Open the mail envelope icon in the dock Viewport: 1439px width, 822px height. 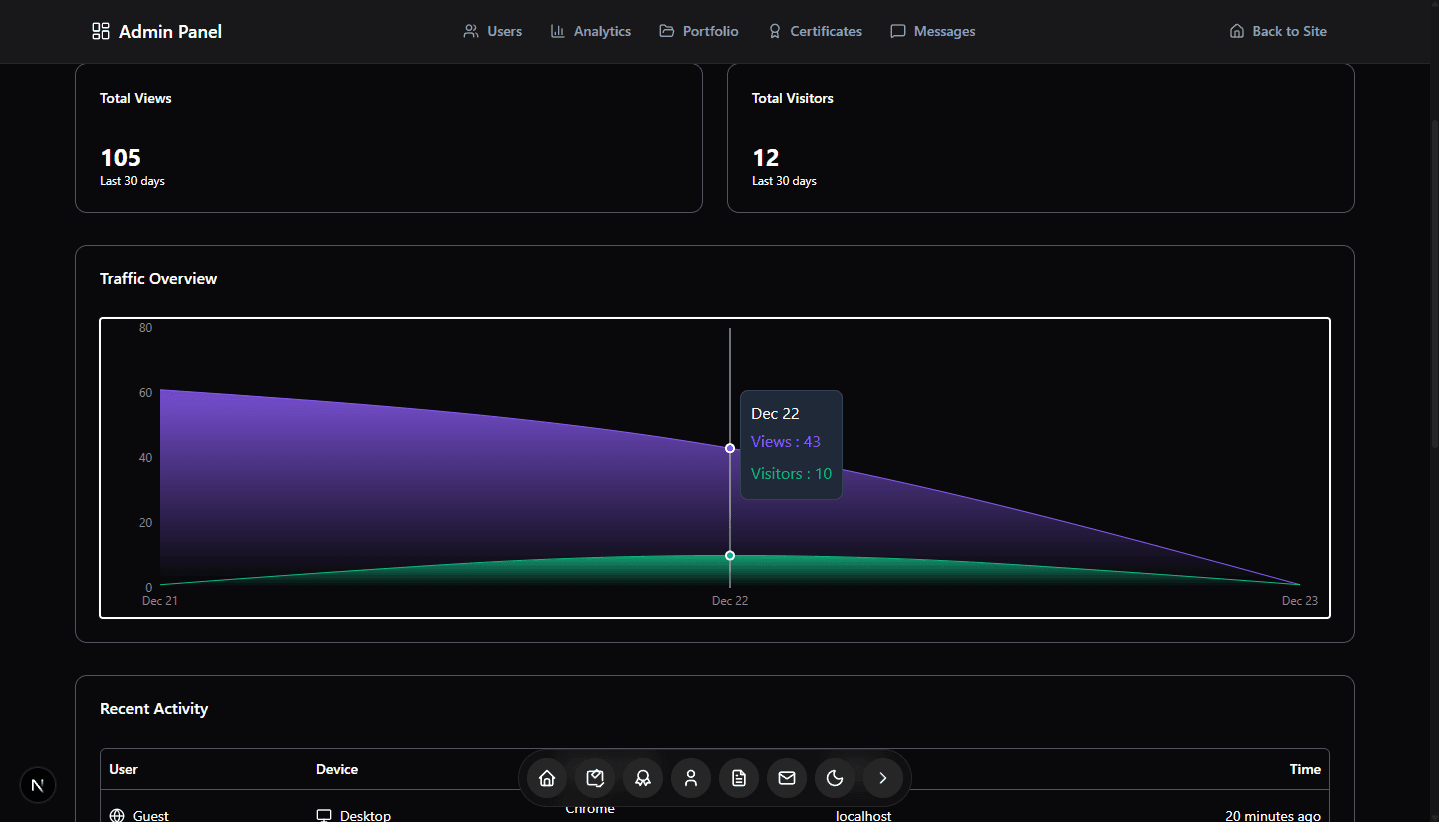click(787, 778)
